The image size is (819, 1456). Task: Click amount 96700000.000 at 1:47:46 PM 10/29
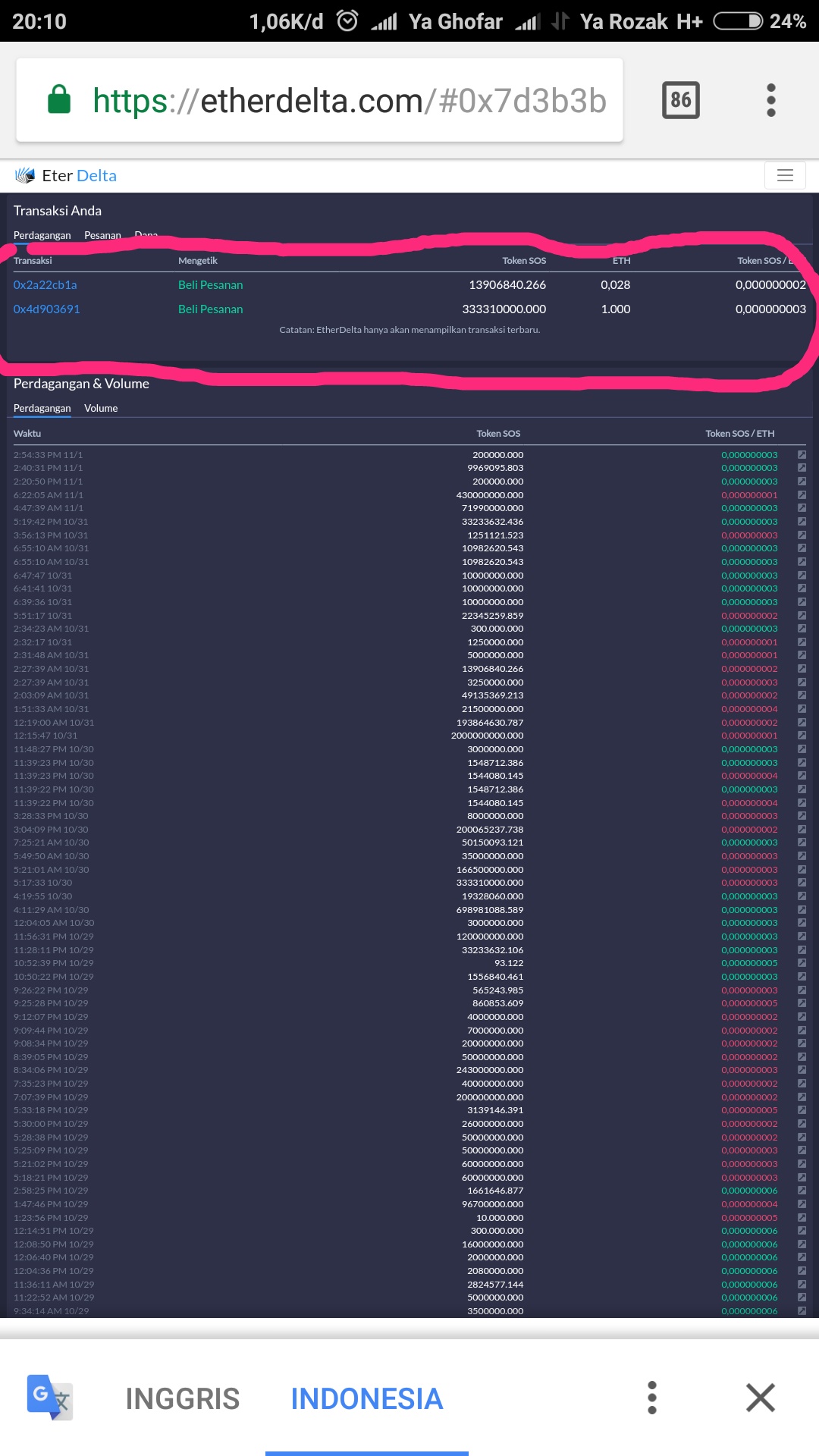(x=493, y=1204)
